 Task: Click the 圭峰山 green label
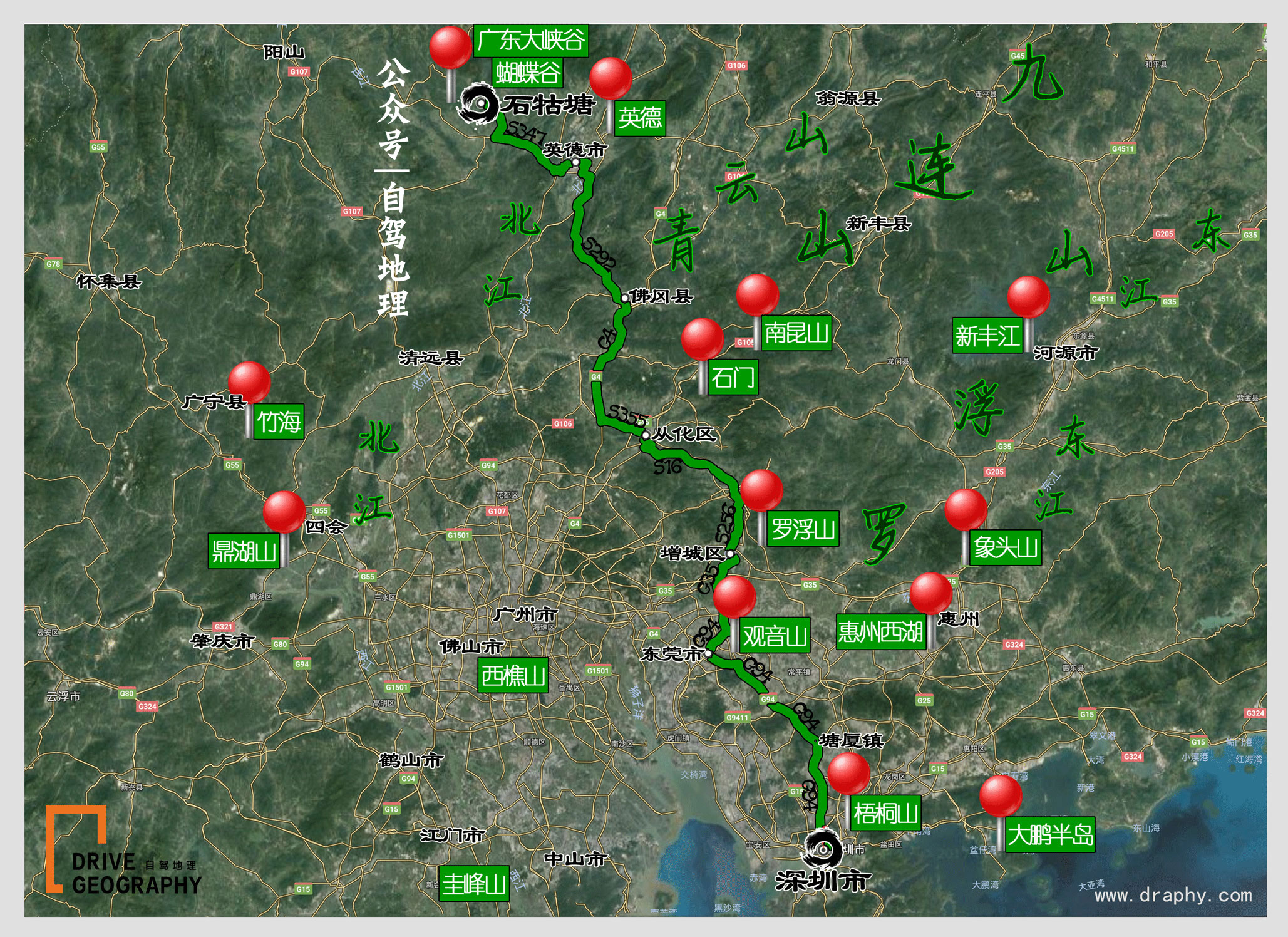(474, 884)
